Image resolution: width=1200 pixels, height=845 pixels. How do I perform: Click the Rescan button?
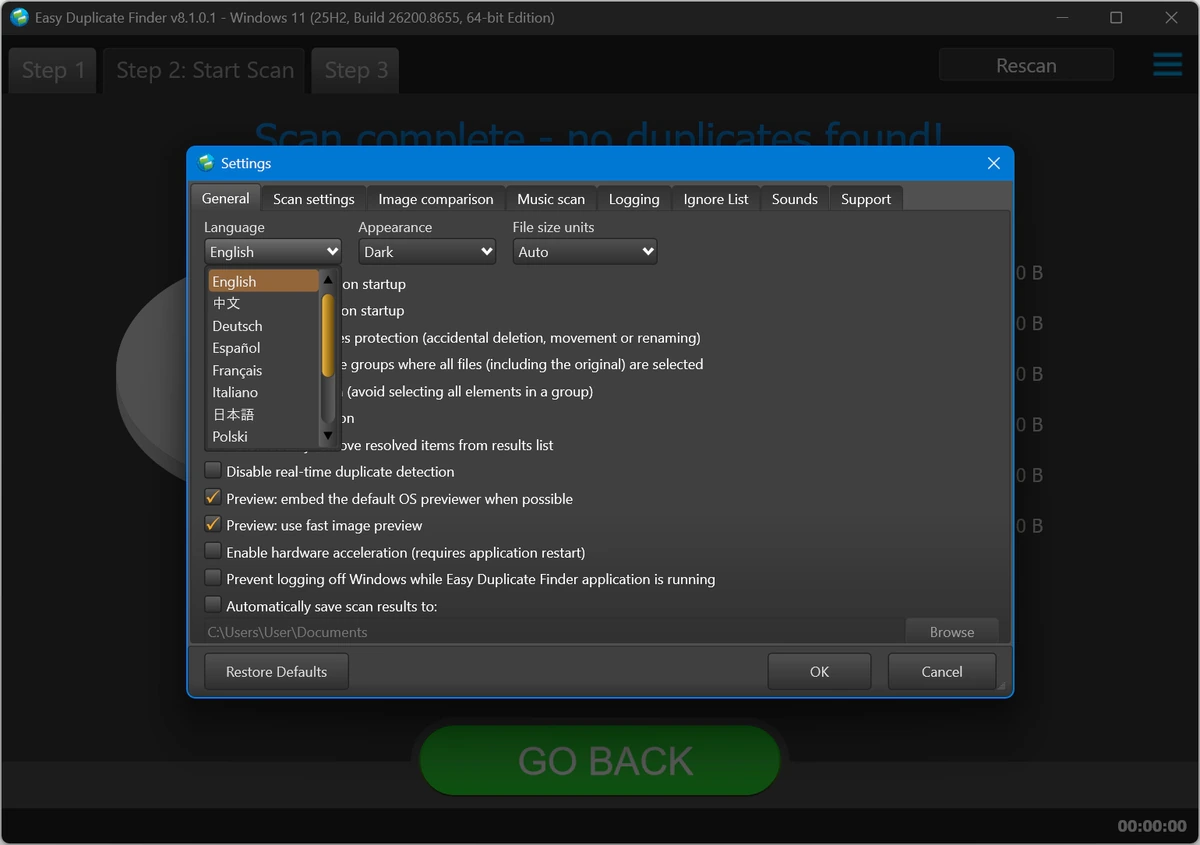1026,65
